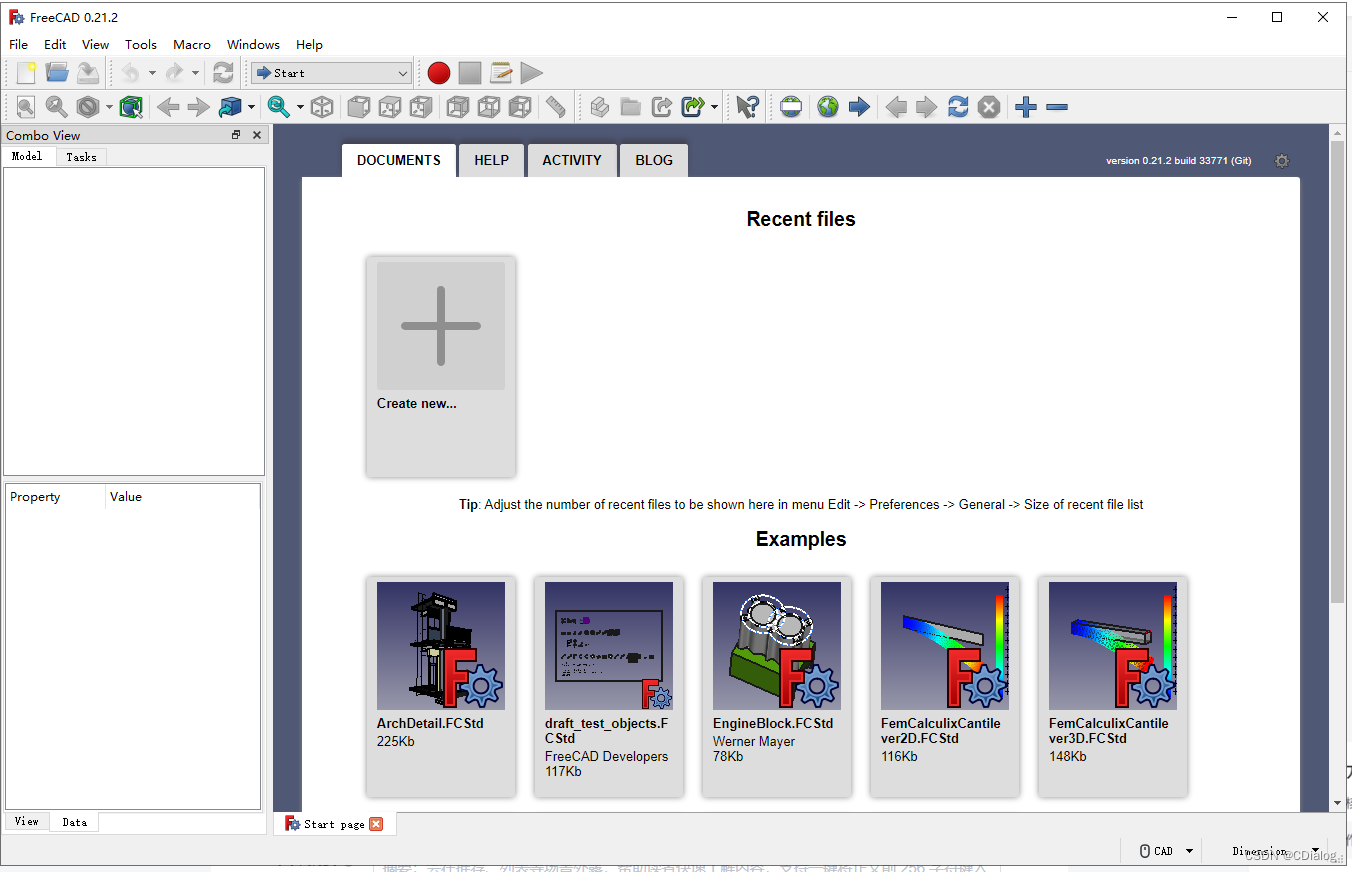Click the Fit selection magnifier icon
The width and height of the screenshot is (1352, 872).
[57, 107]
